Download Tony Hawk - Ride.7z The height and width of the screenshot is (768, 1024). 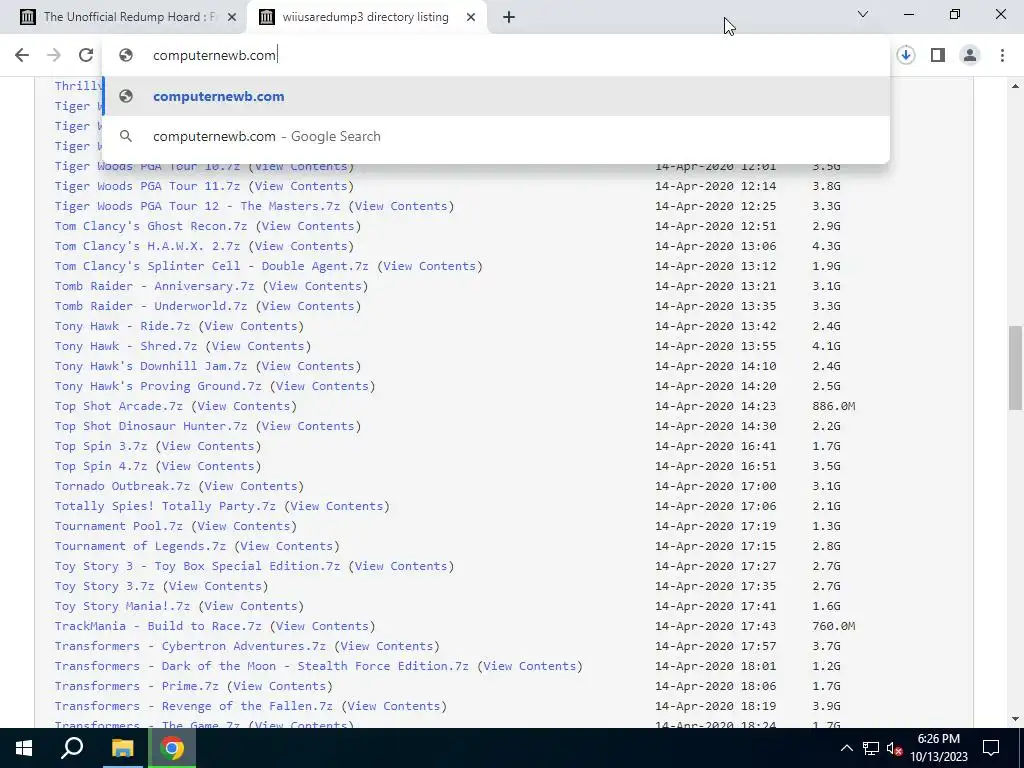click(122, 326)
